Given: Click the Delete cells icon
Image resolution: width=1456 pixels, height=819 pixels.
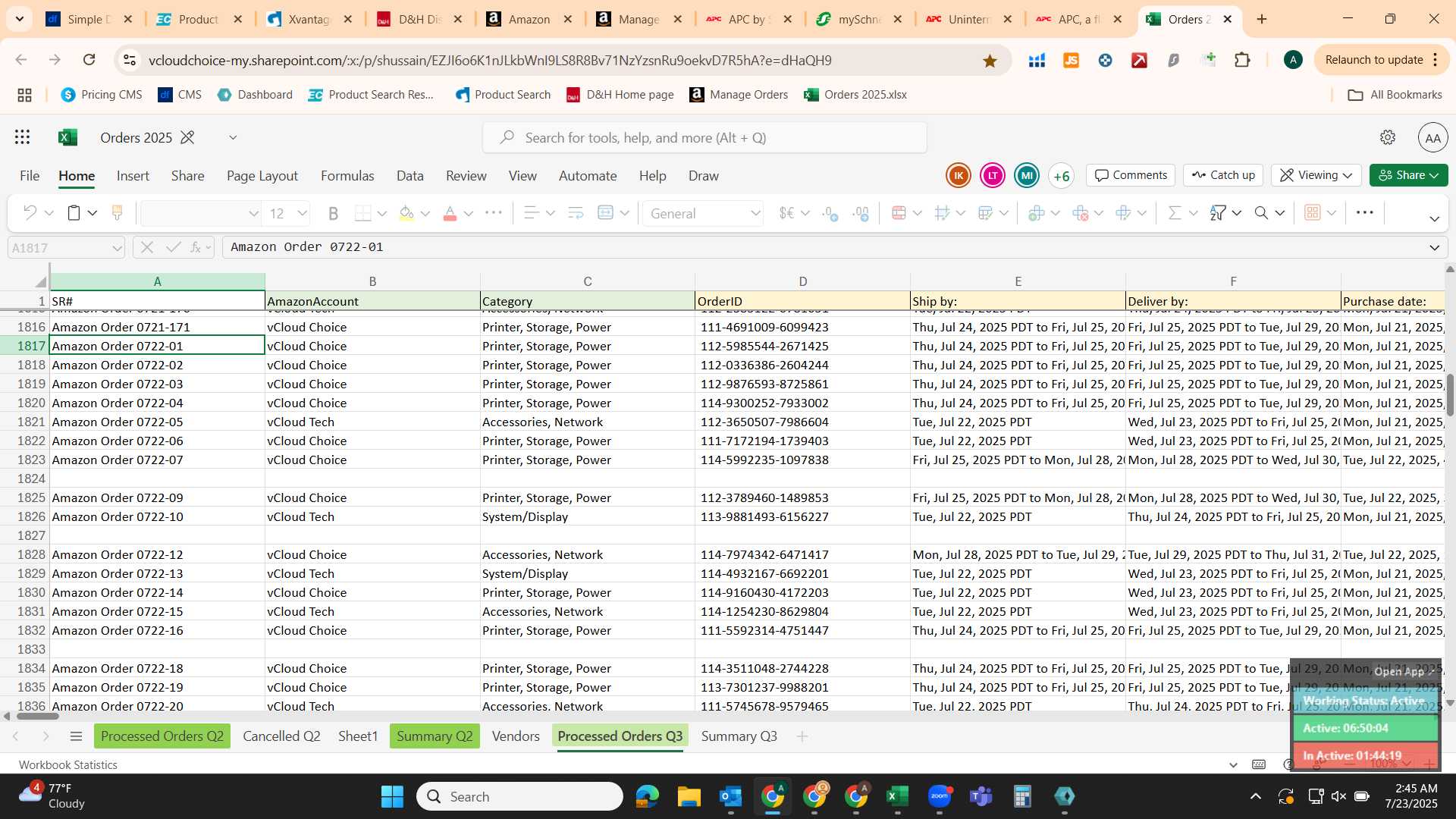Looking at the screenshot, I should coord(1081,213).
